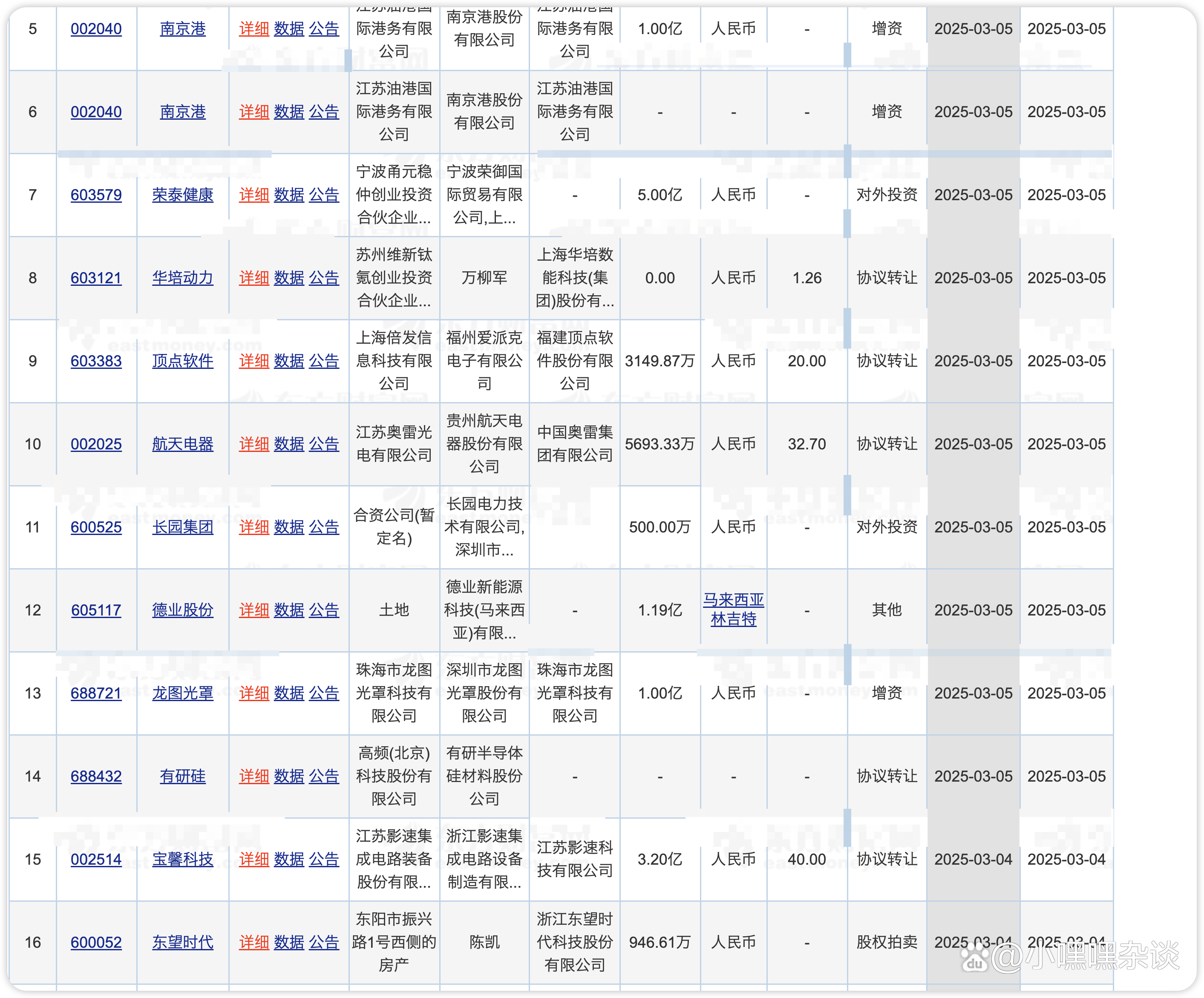Image resolution: width=1204 pixels, height=998 pixels.
Task: Click 详细 link in row 12 德业股份
Action: pos(254,610)
